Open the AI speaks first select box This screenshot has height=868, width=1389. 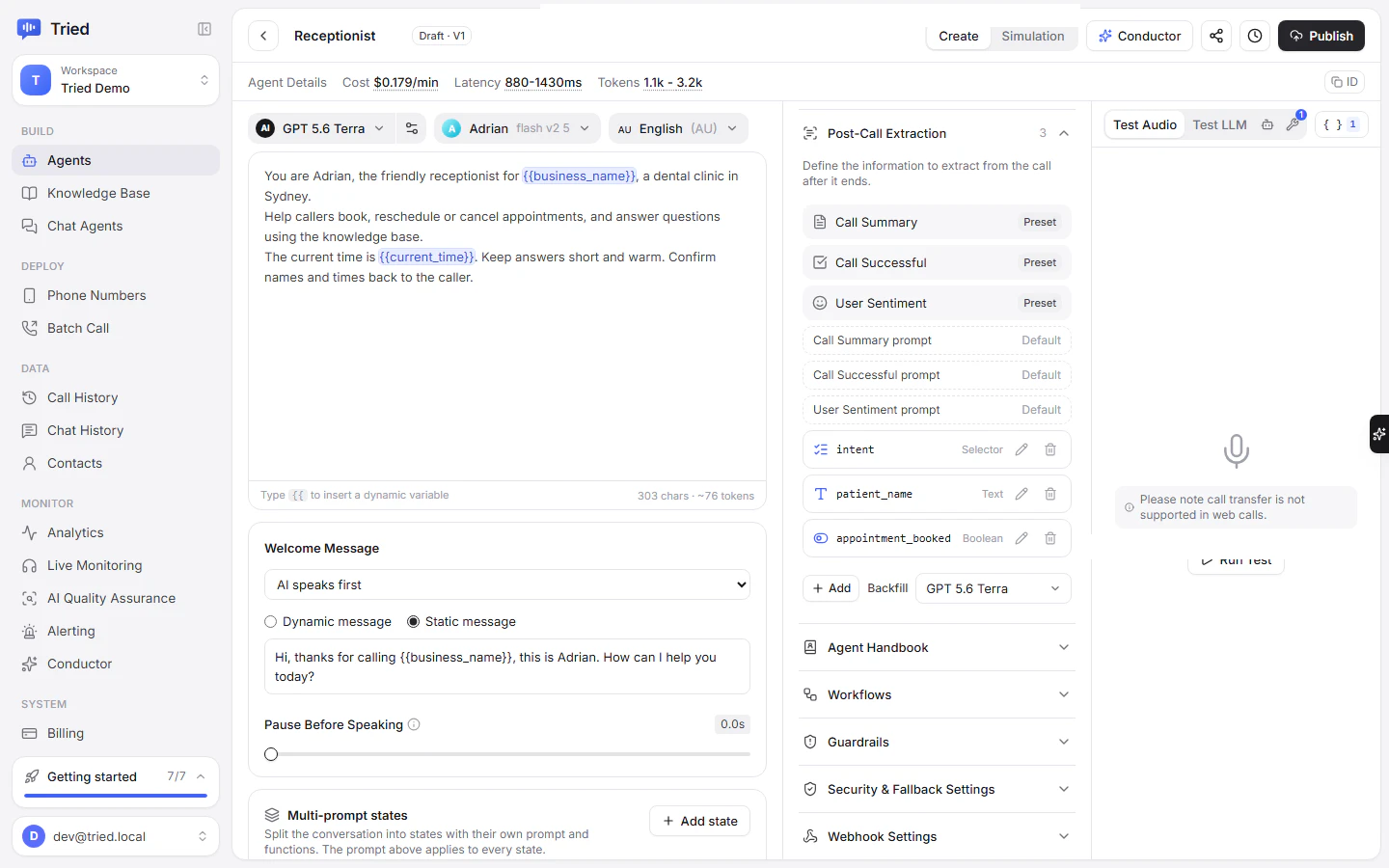[x=507, y=584]
